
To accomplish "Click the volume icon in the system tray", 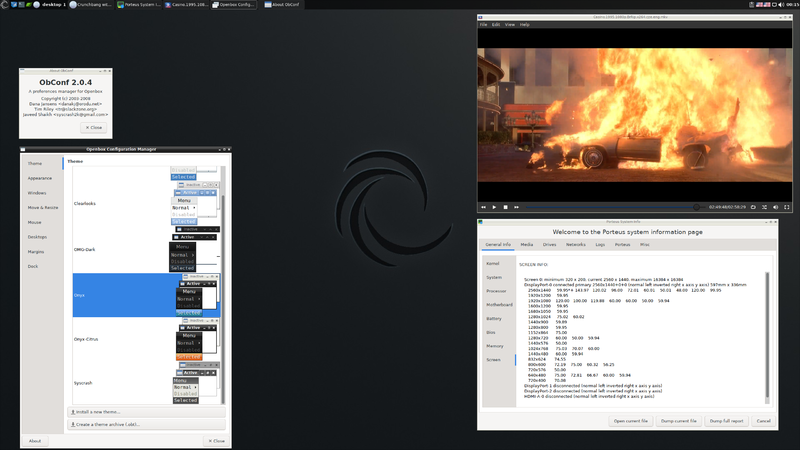I will pyautogui.click(x=781, y=5).
